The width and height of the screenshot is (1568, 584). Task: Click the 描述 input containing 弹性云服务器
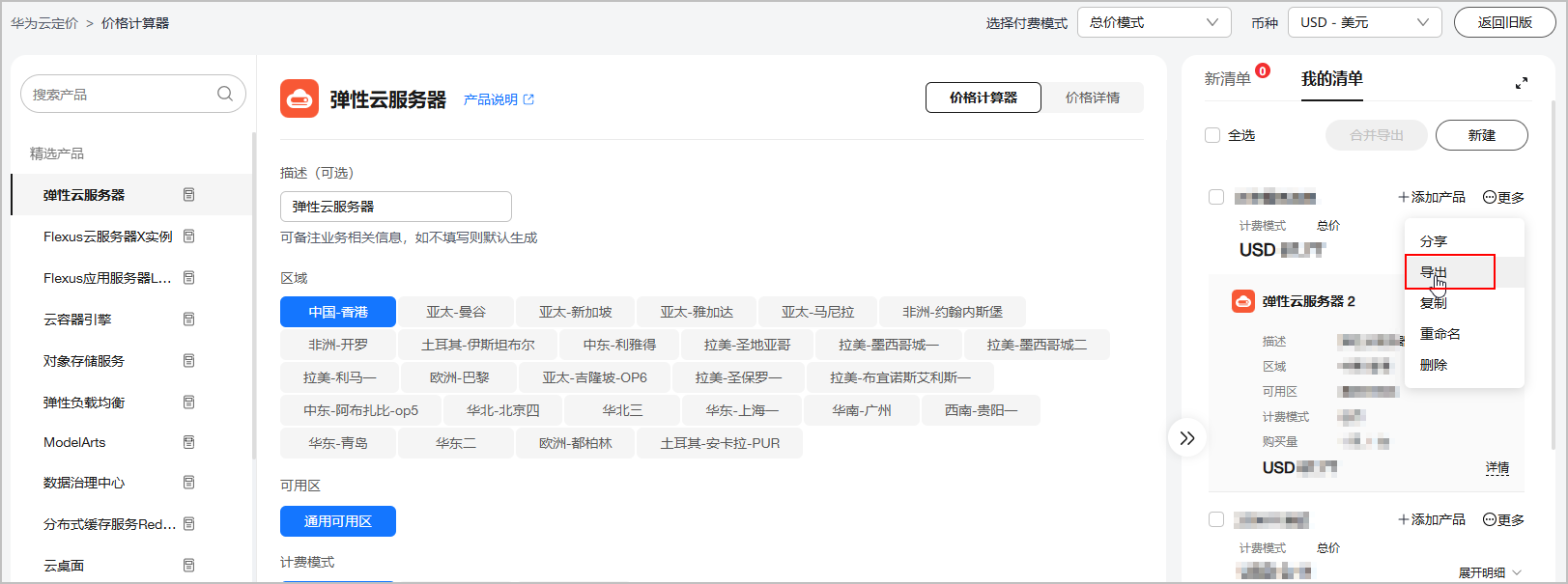point(396,207)
